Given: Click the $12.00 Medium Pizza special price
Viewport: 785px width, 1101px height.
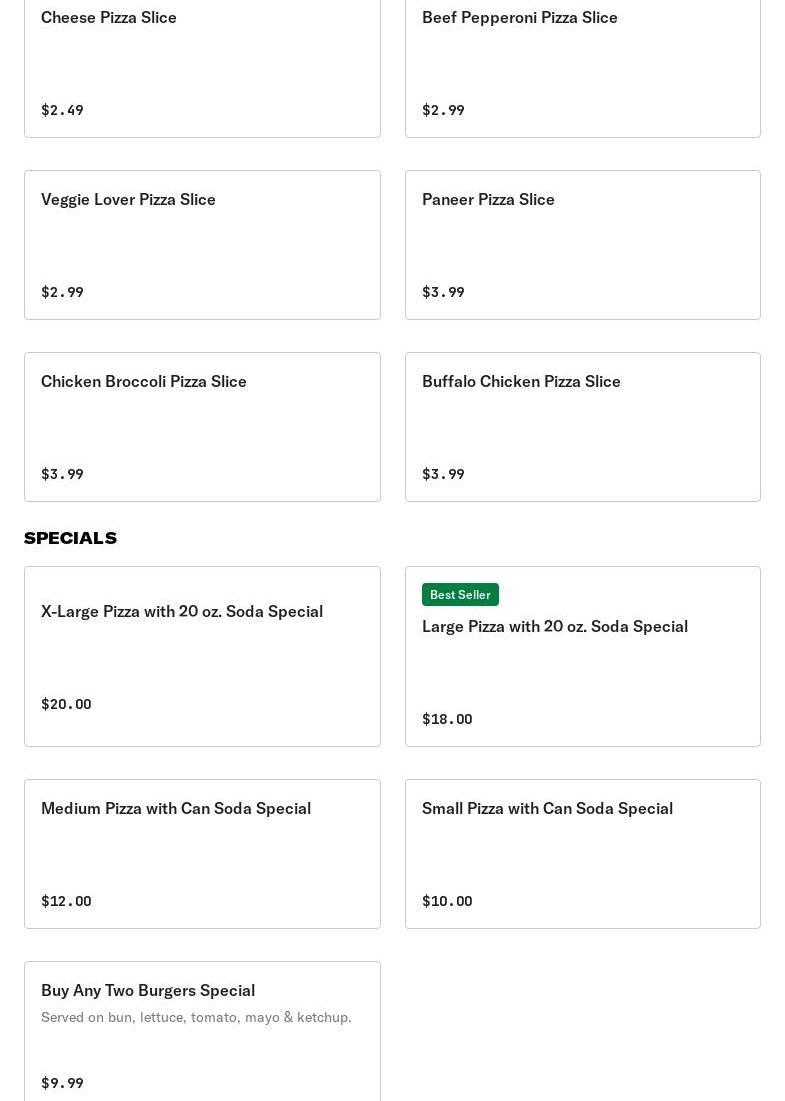Looking at the screenshot, I should coord(66,901).
